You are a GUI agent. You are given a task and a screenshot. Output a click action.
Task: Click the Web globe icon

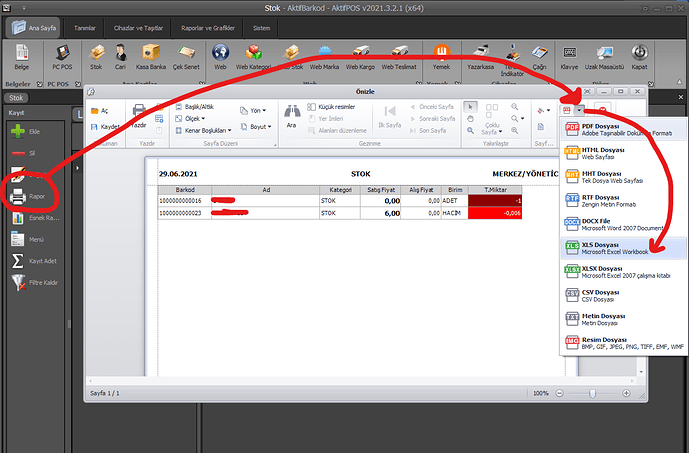[x=220, y=57]
